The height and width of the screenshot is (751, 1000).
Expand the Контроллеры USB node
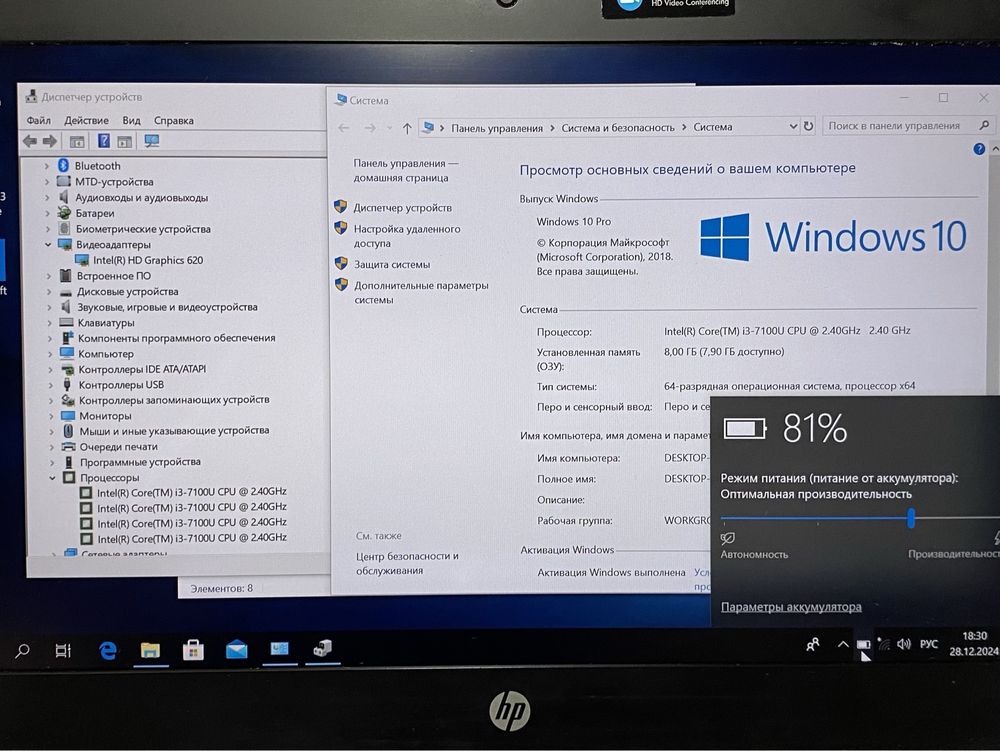click(x=50, y=385)
